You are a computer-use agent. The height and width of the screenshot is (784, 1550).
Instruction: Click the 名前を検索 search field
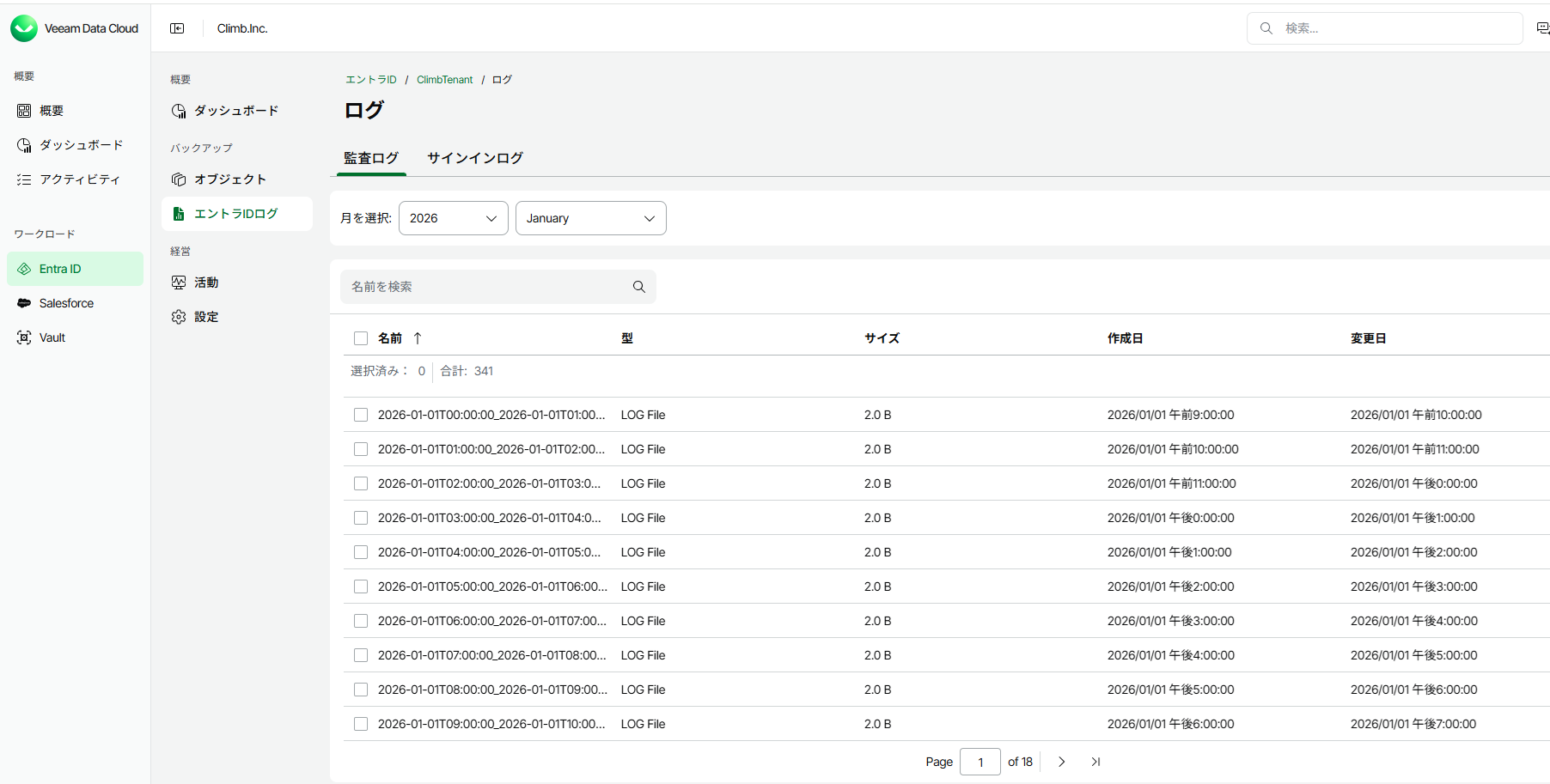(481, 287)
